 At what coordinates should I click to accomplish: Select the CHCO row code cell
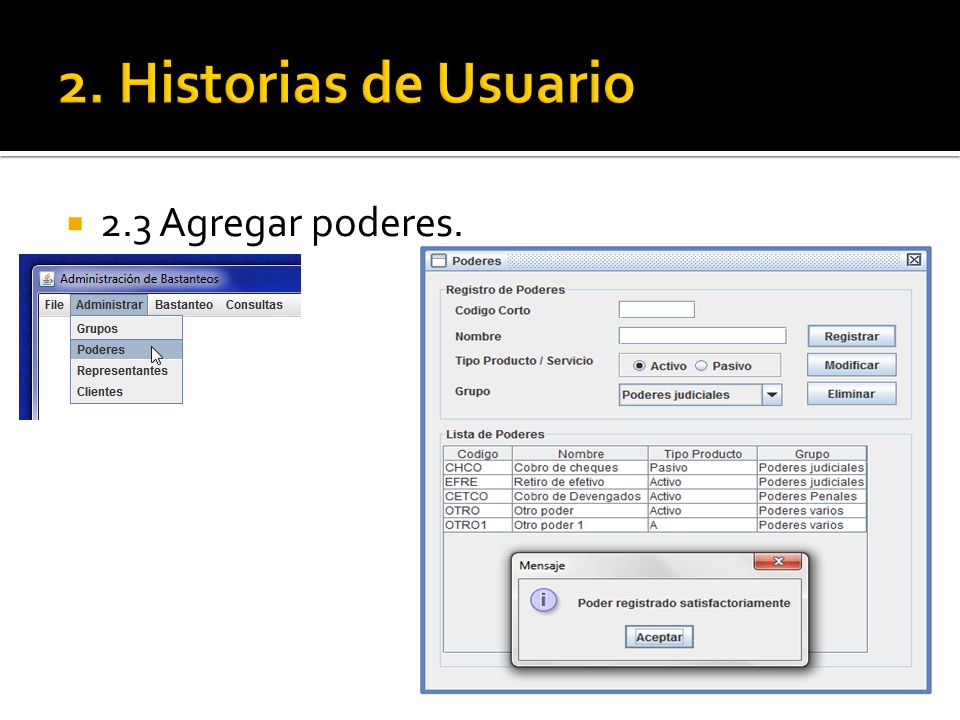[478, 468]
